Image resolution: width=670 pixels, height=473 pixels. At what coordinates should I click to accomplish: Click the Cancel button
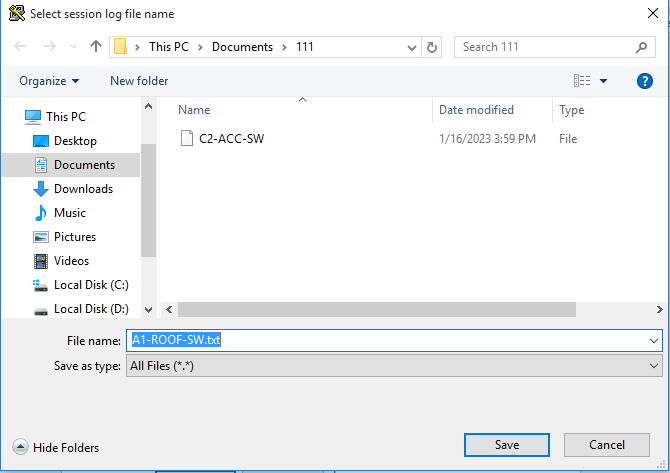[606, 445]
